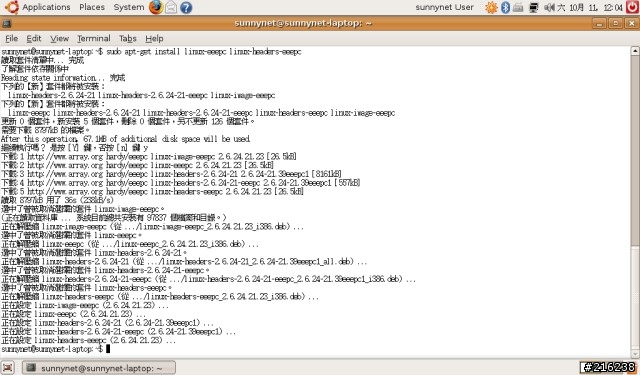Click the 'sudo apt-get install linux-eeepc' command line

coord(151,52)
